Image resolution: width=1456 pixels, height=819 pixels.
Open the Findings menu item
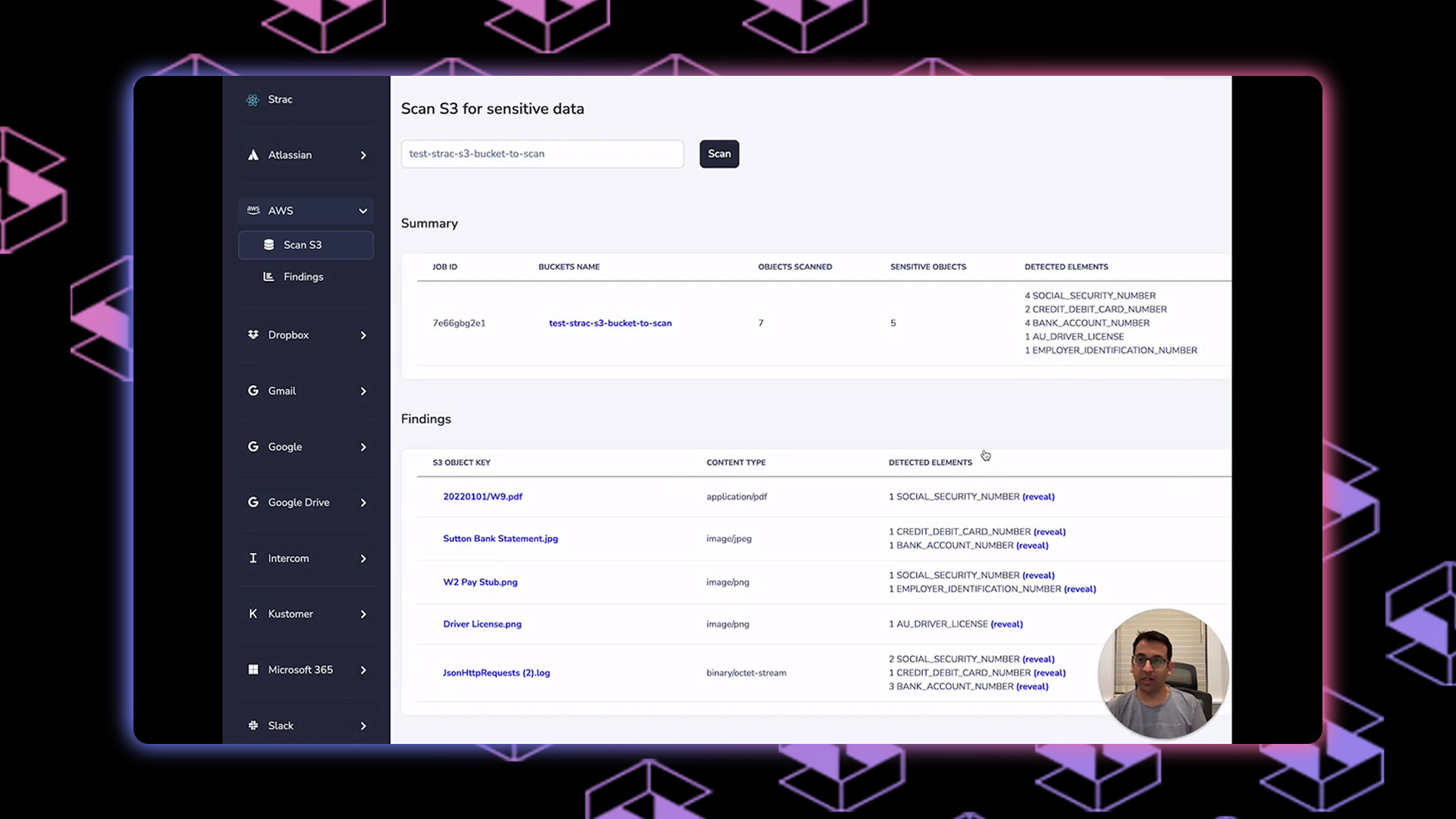(x=303, y=277)
